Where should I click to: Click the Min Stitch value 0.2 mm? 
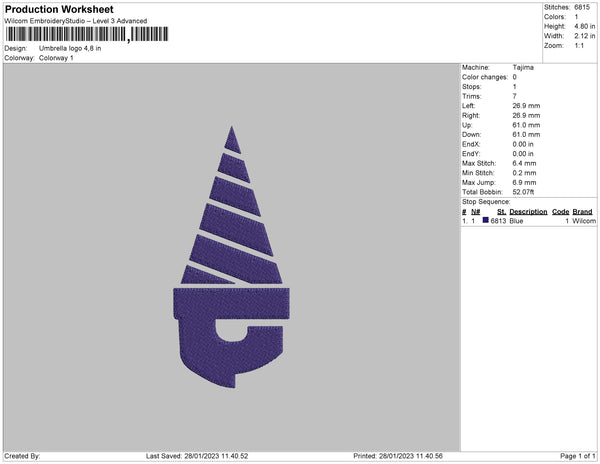pyautogui.click(x=524, y=173)
